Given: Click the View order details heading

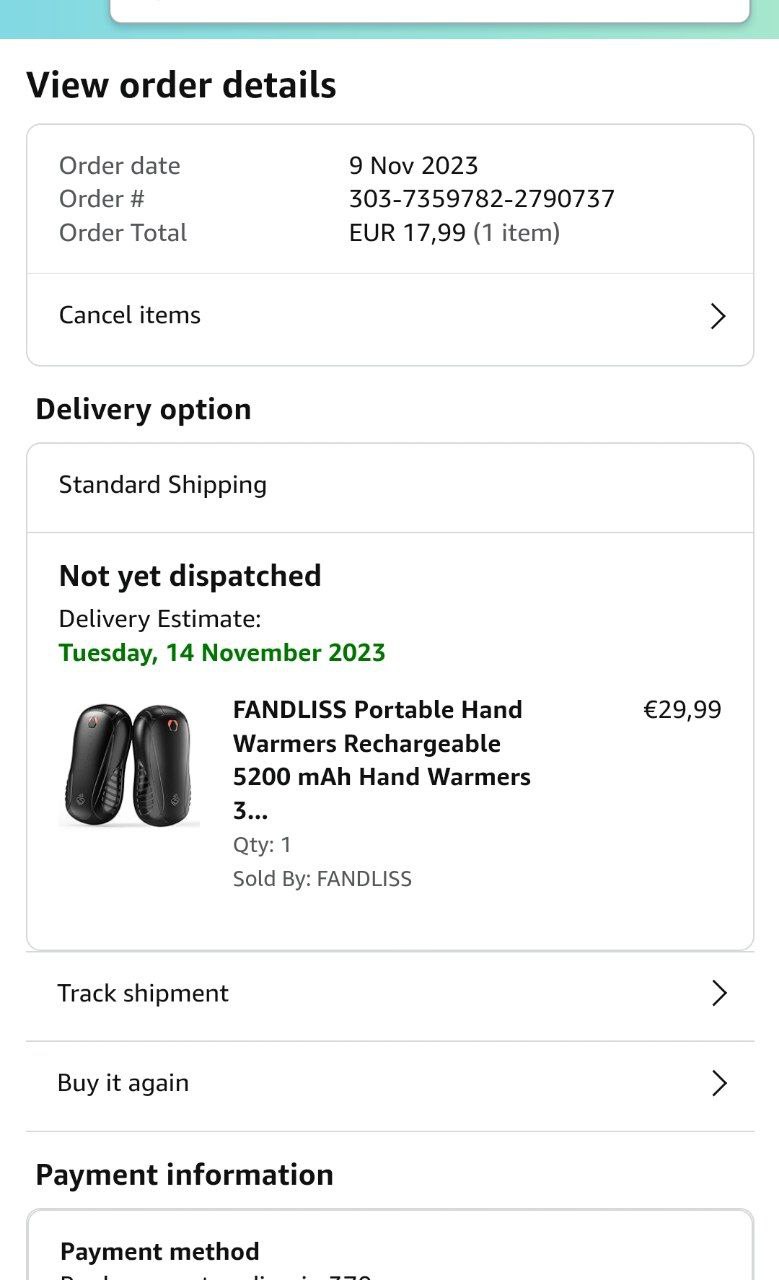Looking at the screenshot, I should tap(181, 85).
